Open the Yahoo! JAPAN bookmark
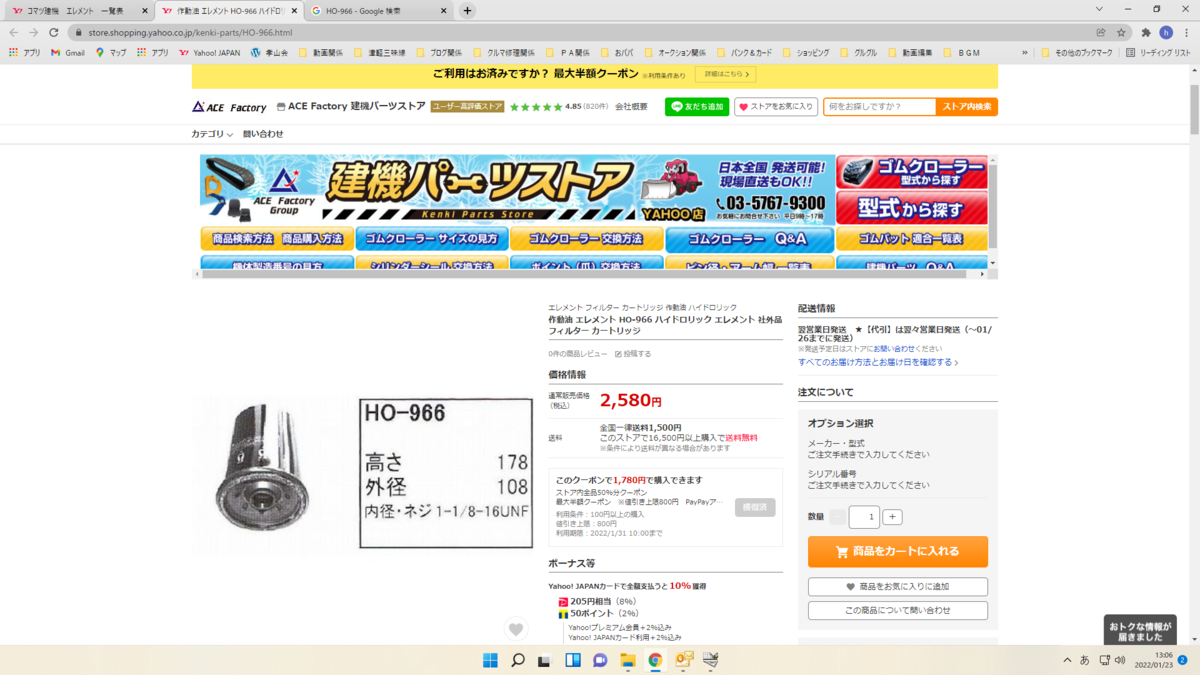This screenshot has width=1200, height=675. pos(210,52)
